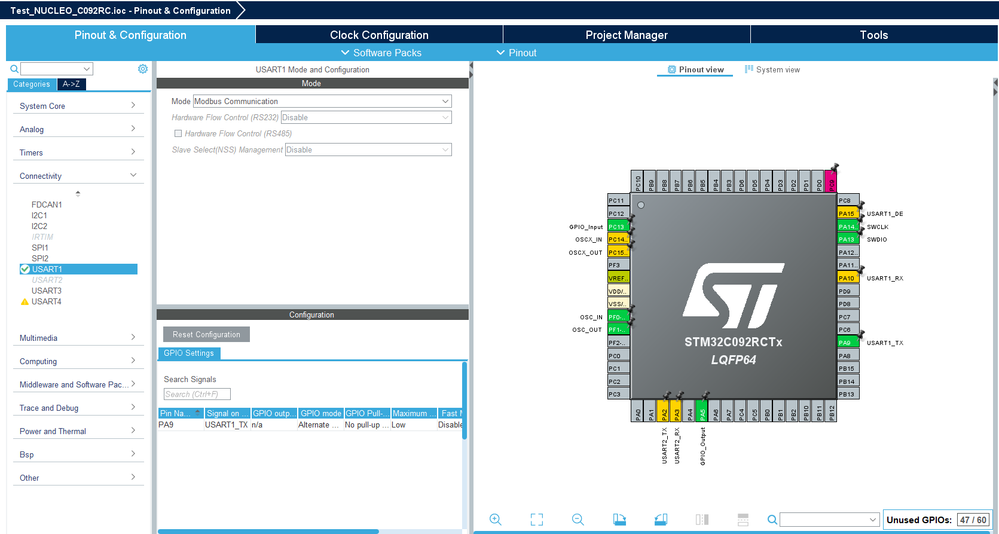Viewport: 999px width, 534px height.
Task: Click the yellow PA2 pin
Action: (x=663, y=411)
